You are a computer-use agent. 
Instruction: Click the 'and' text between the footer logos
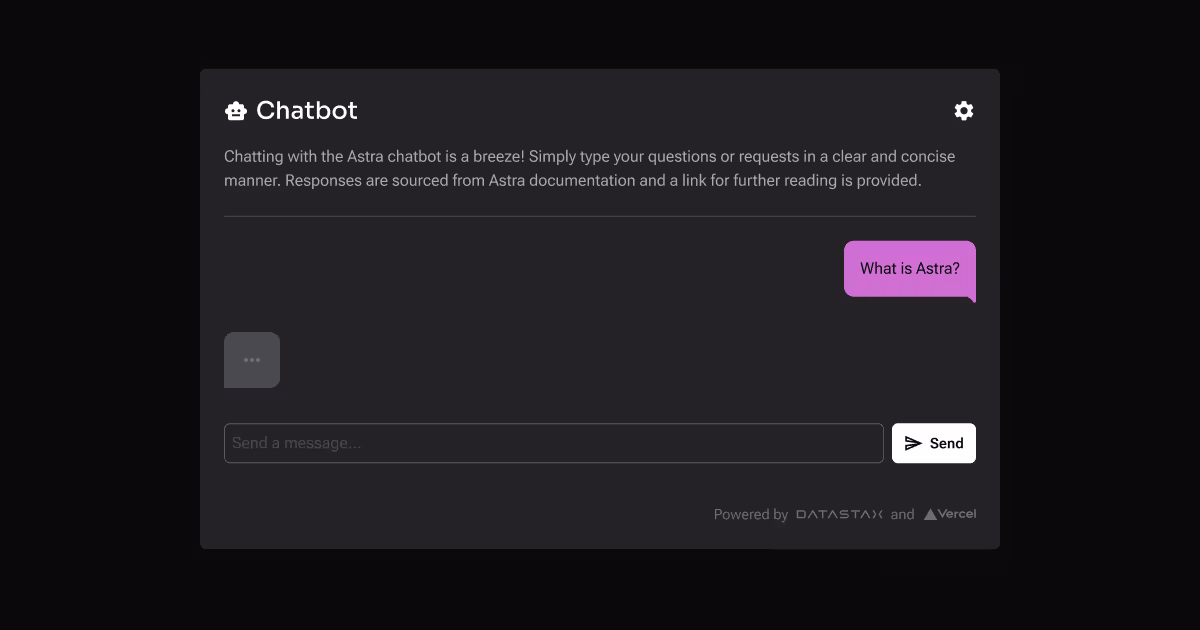click(x=902, y=514)
